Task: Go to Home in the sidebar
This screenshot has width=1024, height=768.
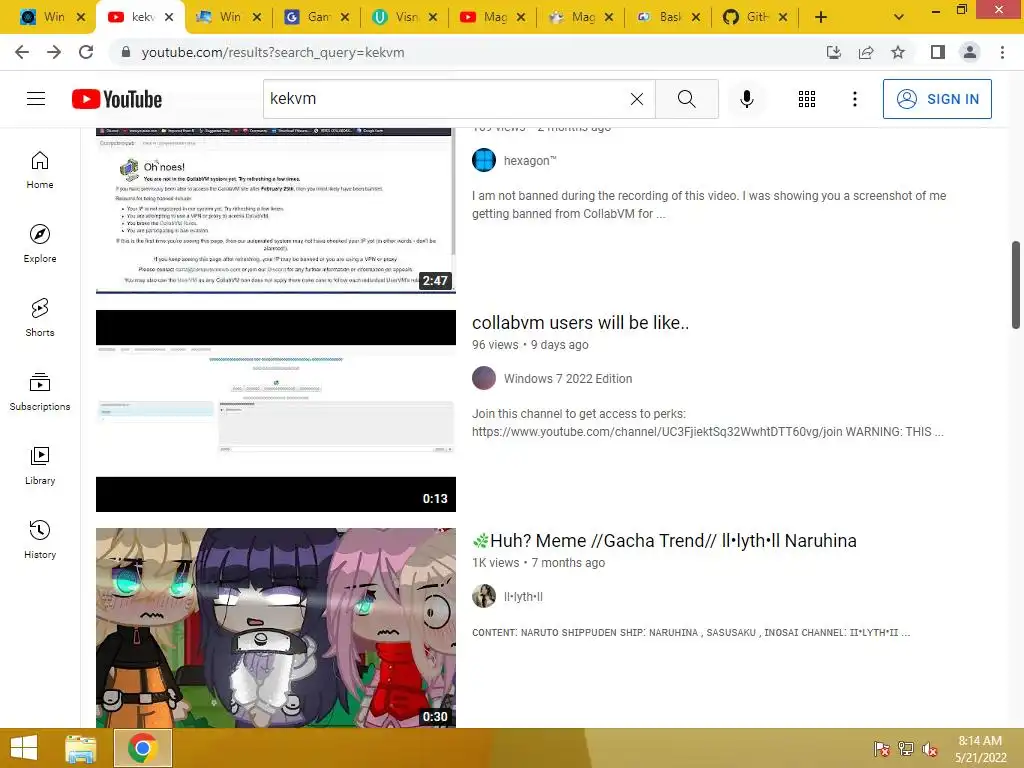Action: pos(40,170)
